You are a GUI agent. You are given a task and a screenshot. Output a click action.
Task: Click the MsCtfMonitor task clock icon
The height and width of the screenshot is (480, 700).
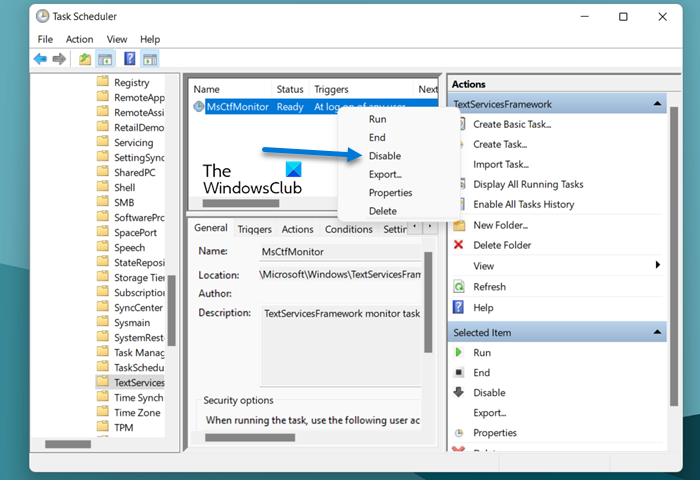coord(198,107)
